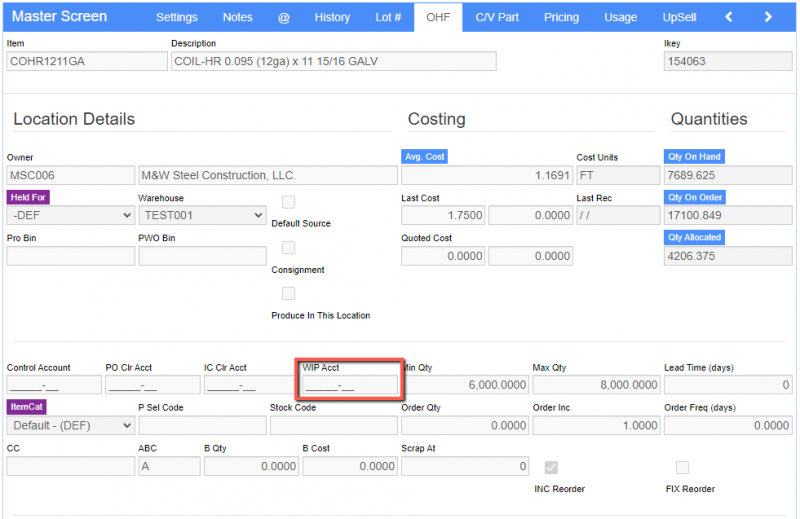Open the @ tab

point(283,17)
